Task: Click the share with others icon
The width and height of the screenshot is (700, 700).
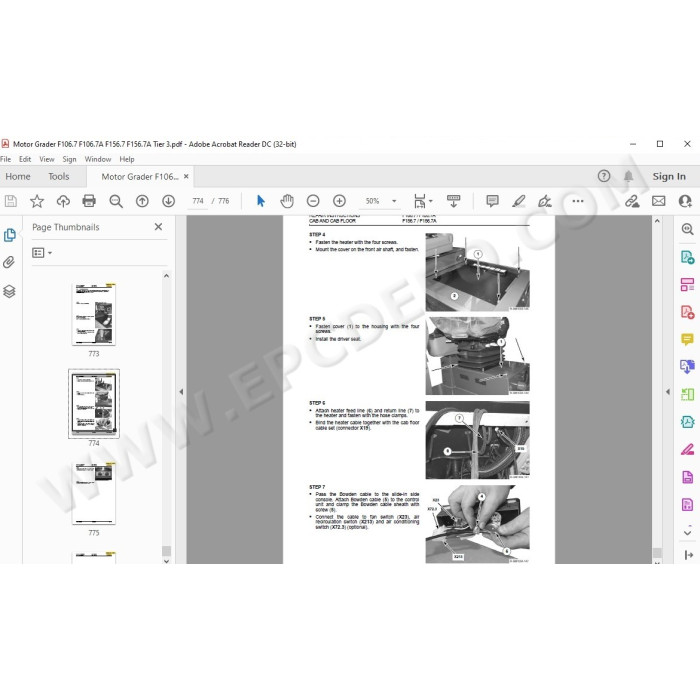Action: tap(685, 201)
